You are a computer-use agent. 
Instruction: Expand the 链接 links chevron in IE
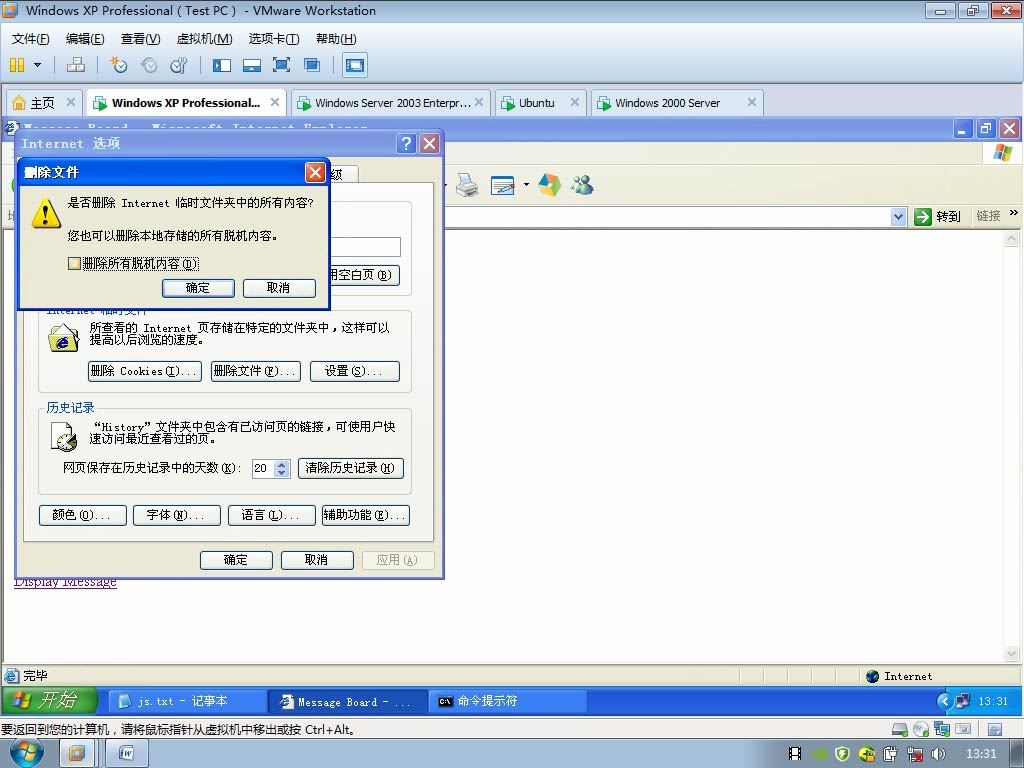point(1014,213)
